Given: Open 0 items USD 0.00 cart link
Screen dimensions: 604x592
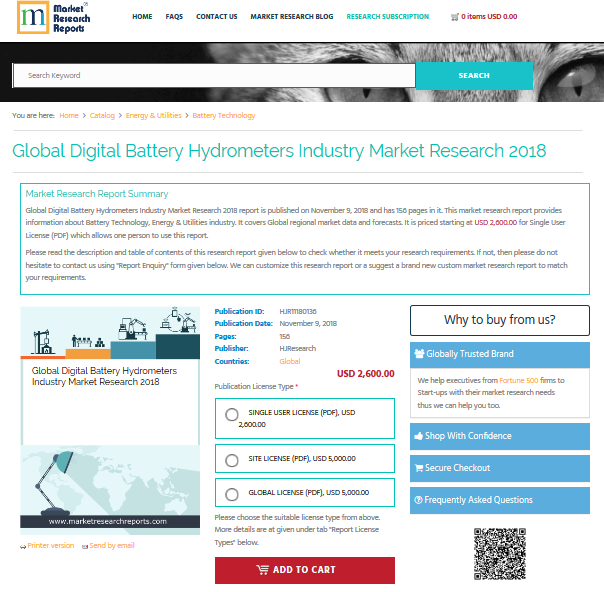Looking at the screenshot, I should (489, 17).
